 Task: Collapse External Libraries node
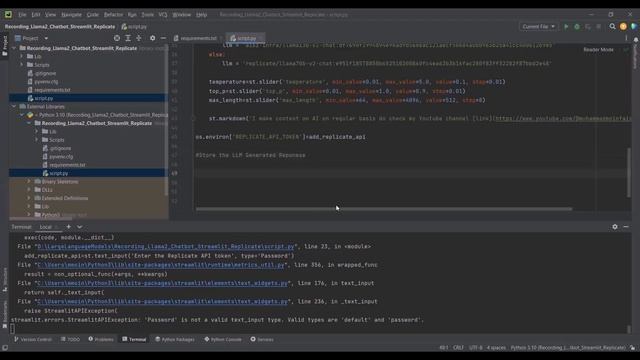14,106
